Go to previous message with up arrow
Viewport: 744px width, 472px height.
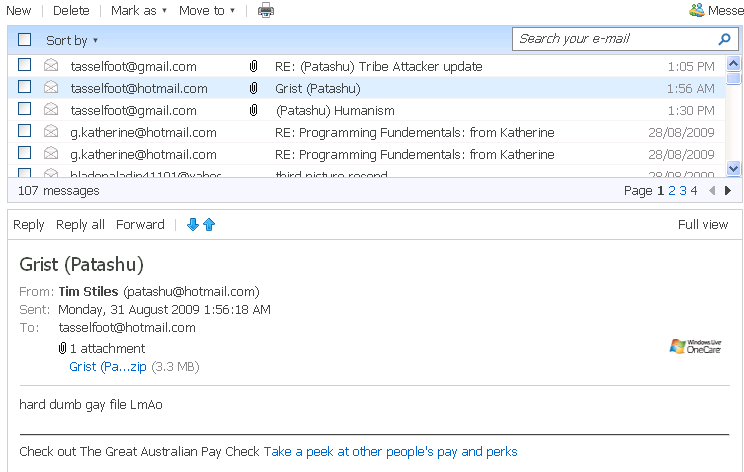[209, 225]
